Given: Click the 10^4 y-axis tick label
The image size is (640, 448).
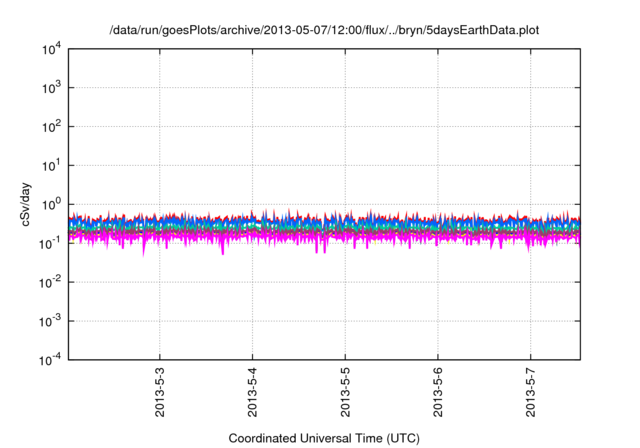Looking at the screenshot, I should (x=51, y=49).
